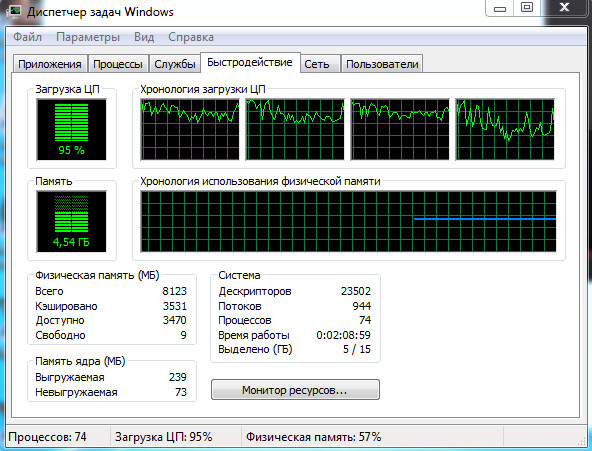Click the Кэшировано value 3531
592x451 pixels.
pyautogui.click(x=175, y=306)
